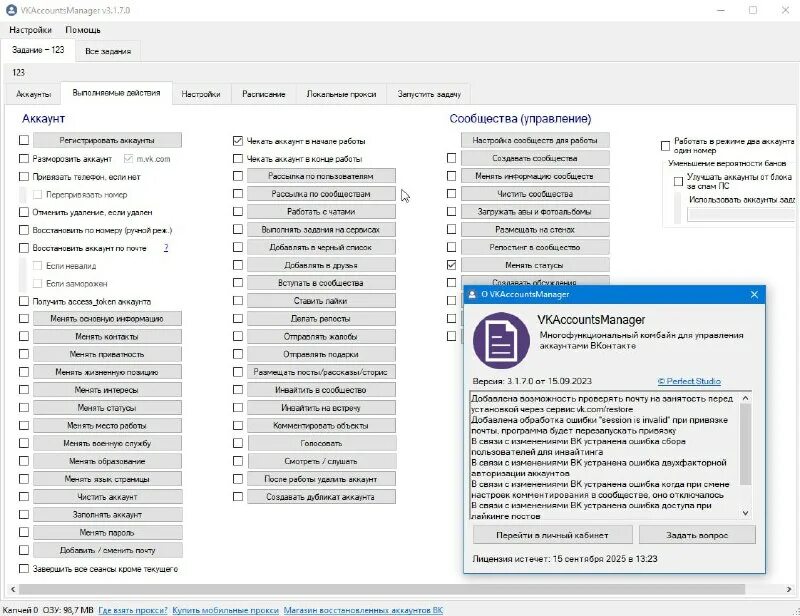
Task: Click the Использовать аккаунты input field
Action: [741, 215]
